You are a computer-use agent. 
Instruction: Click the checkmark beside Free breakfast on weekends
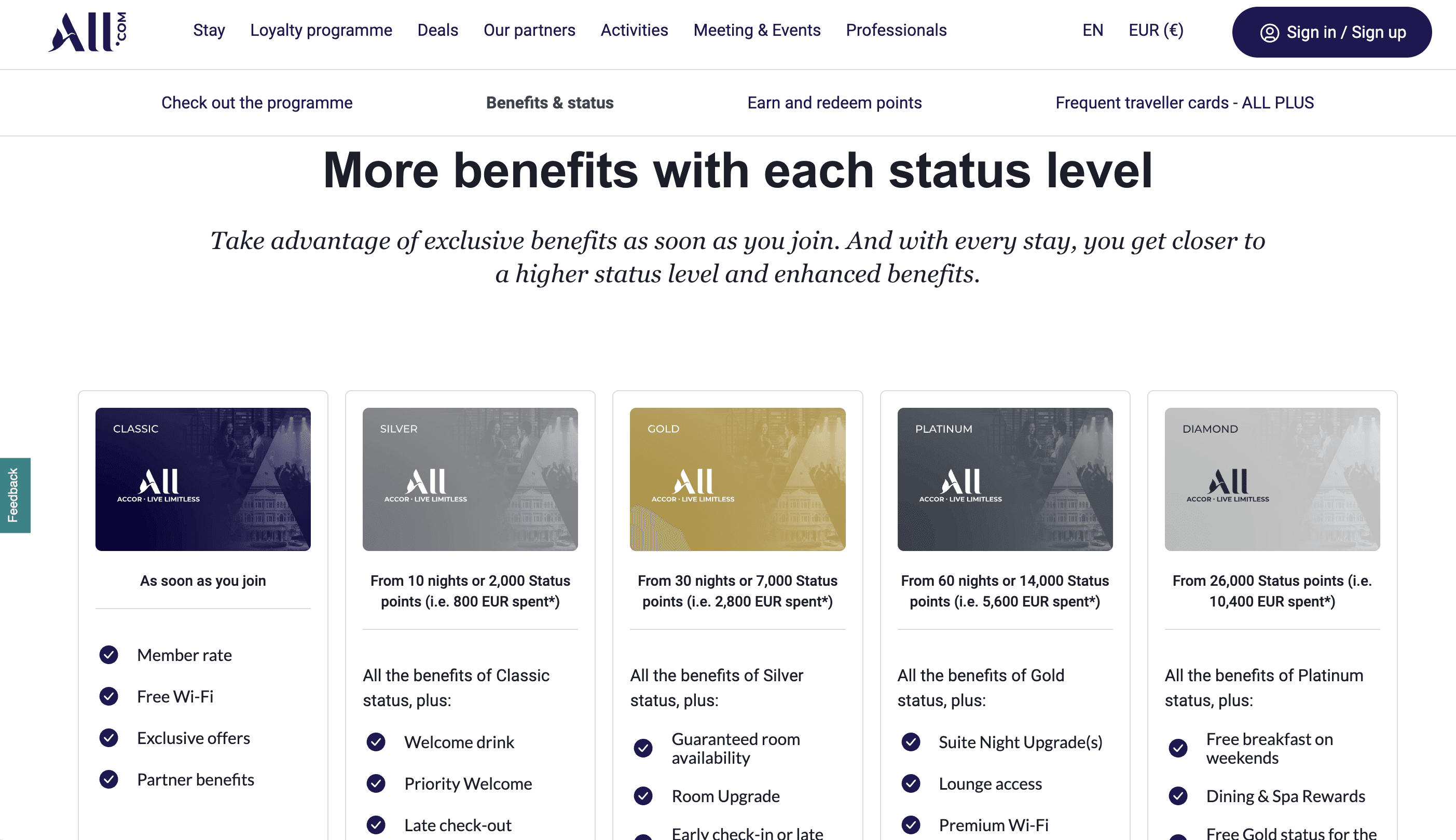[x=1179, y=748]
